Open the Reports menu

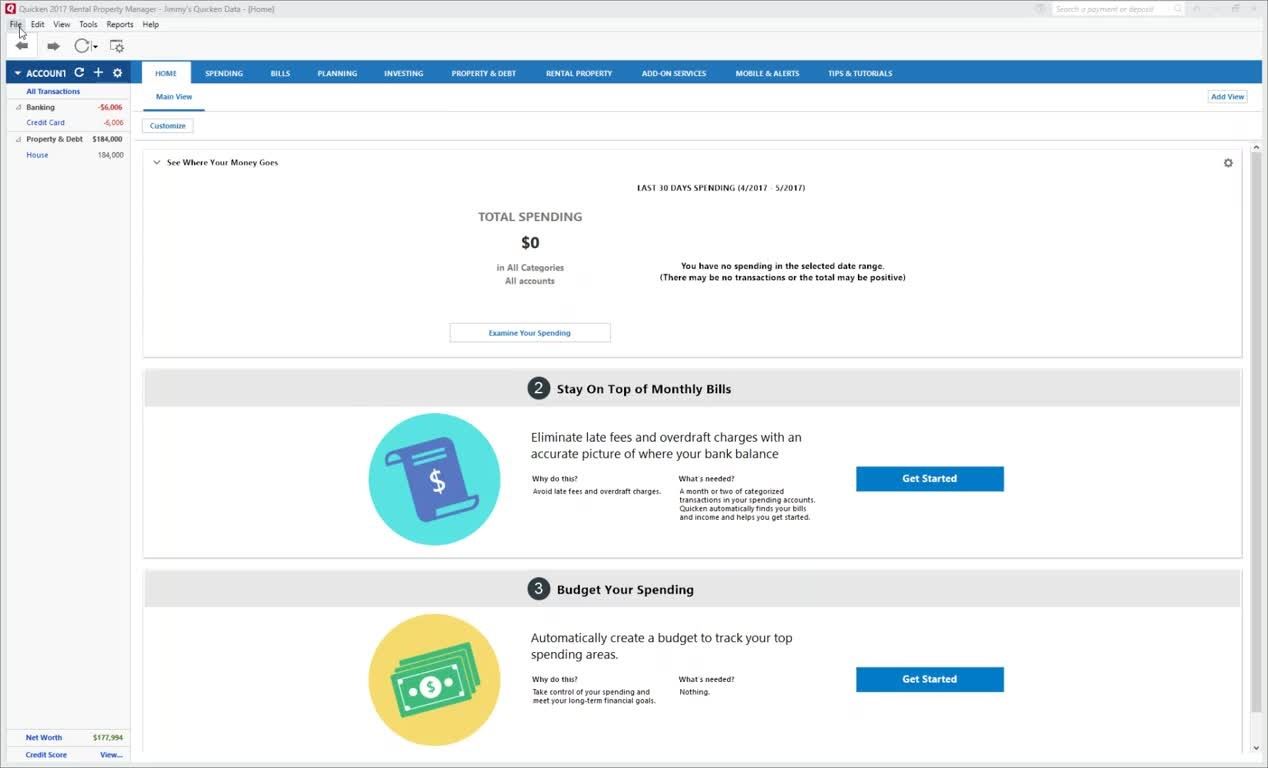(119, 24)
